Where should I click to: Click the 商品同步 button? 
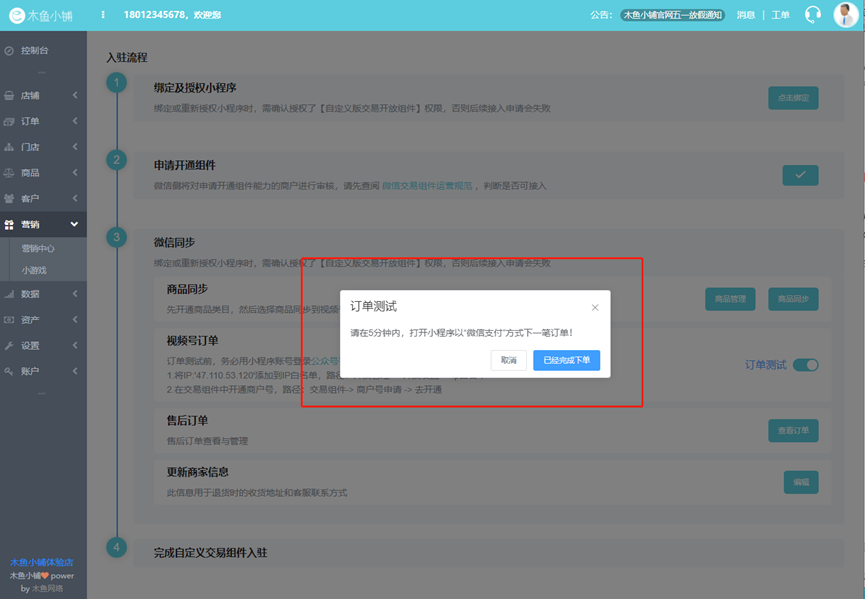point(793,299)
